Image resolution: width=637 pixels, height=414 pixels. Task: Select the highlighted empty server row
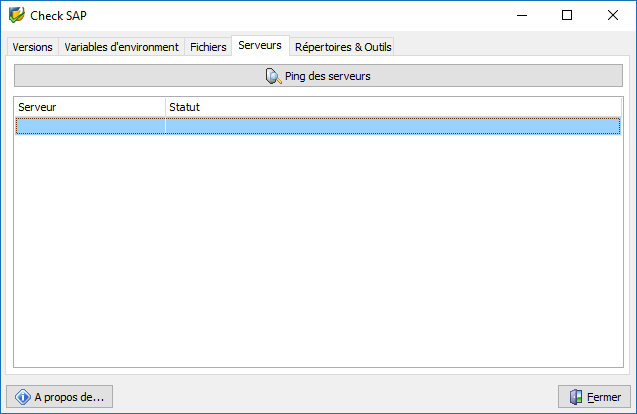318,126
